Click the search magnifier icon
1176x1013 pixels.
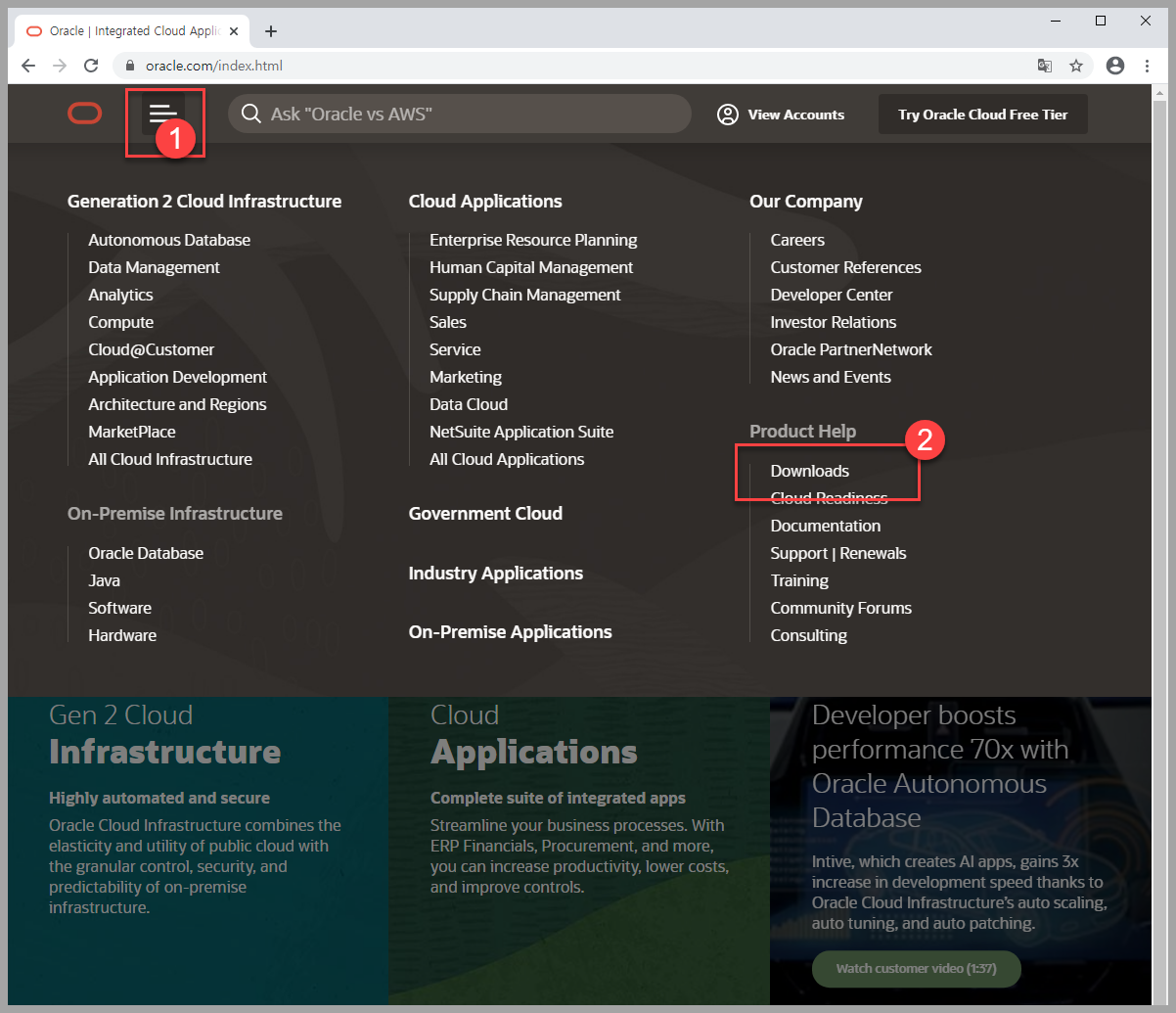coord(250,115)
